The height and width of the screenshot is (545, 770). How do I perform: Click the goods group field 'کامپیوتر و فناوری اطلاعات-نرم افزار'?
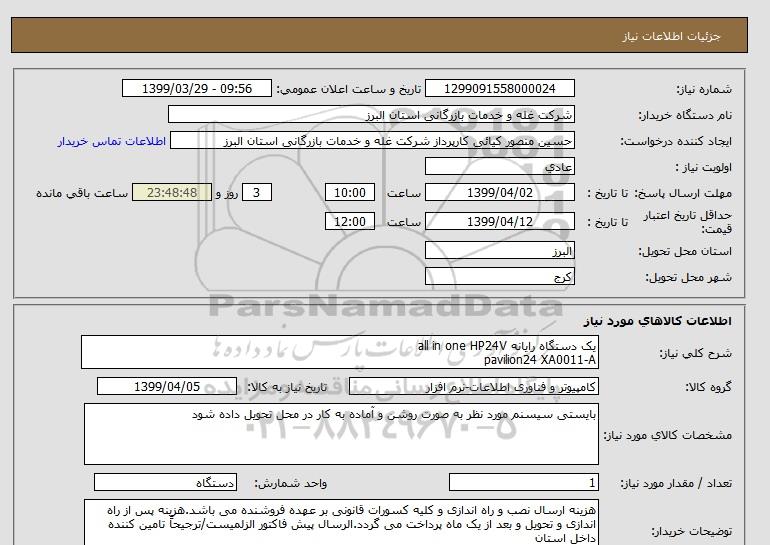pos(473,387)
